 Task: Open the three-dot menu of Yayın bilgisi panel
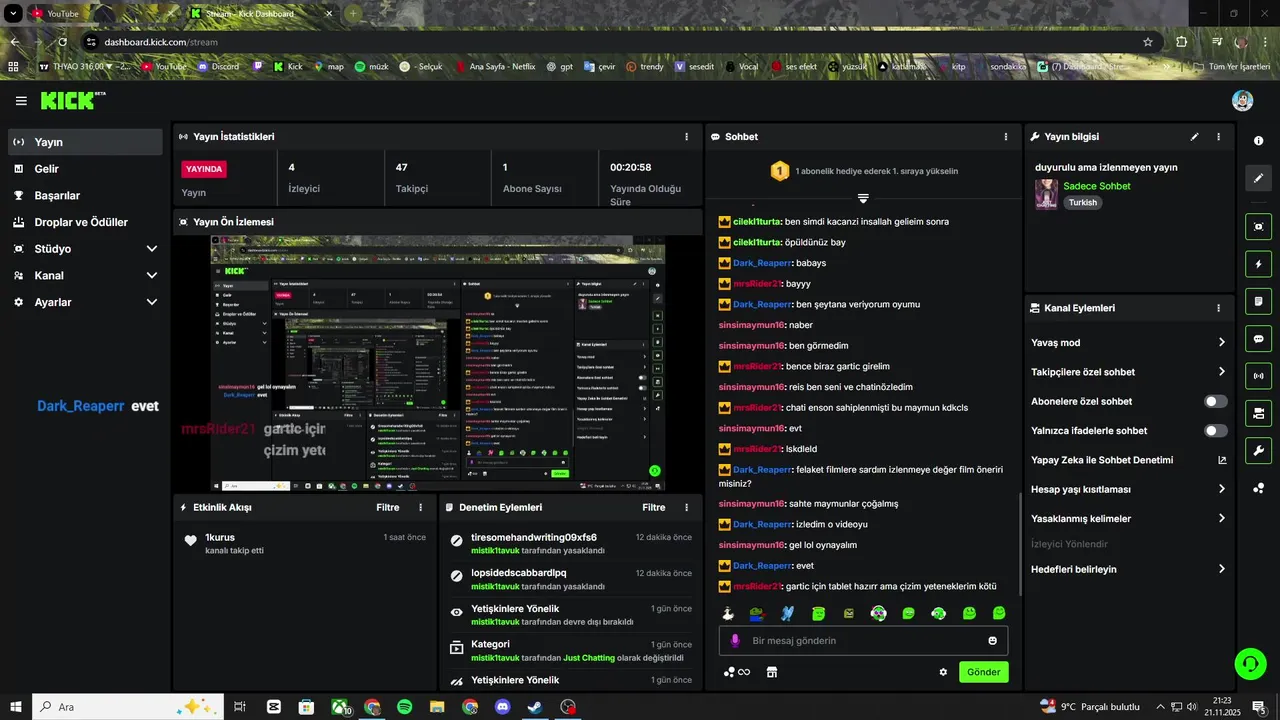(x=1218, y=136)
